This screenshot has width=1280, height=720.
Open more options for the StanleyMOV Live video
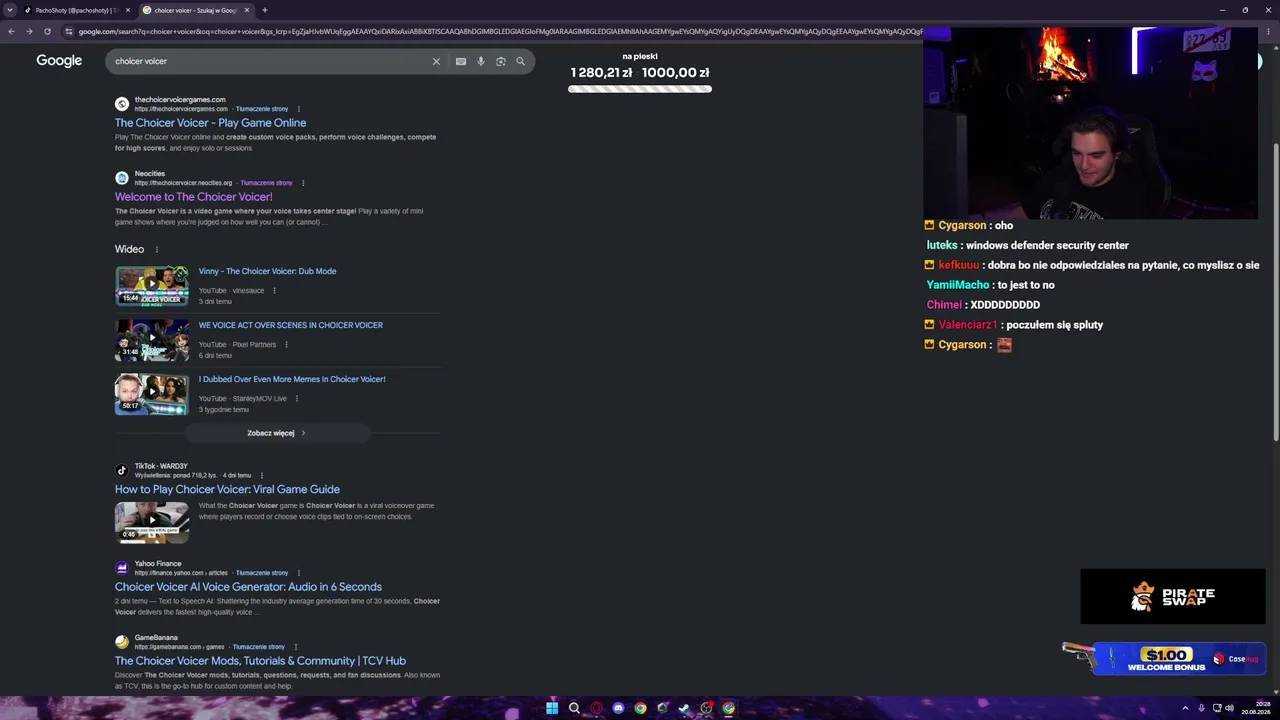click(x=297, y=399)
